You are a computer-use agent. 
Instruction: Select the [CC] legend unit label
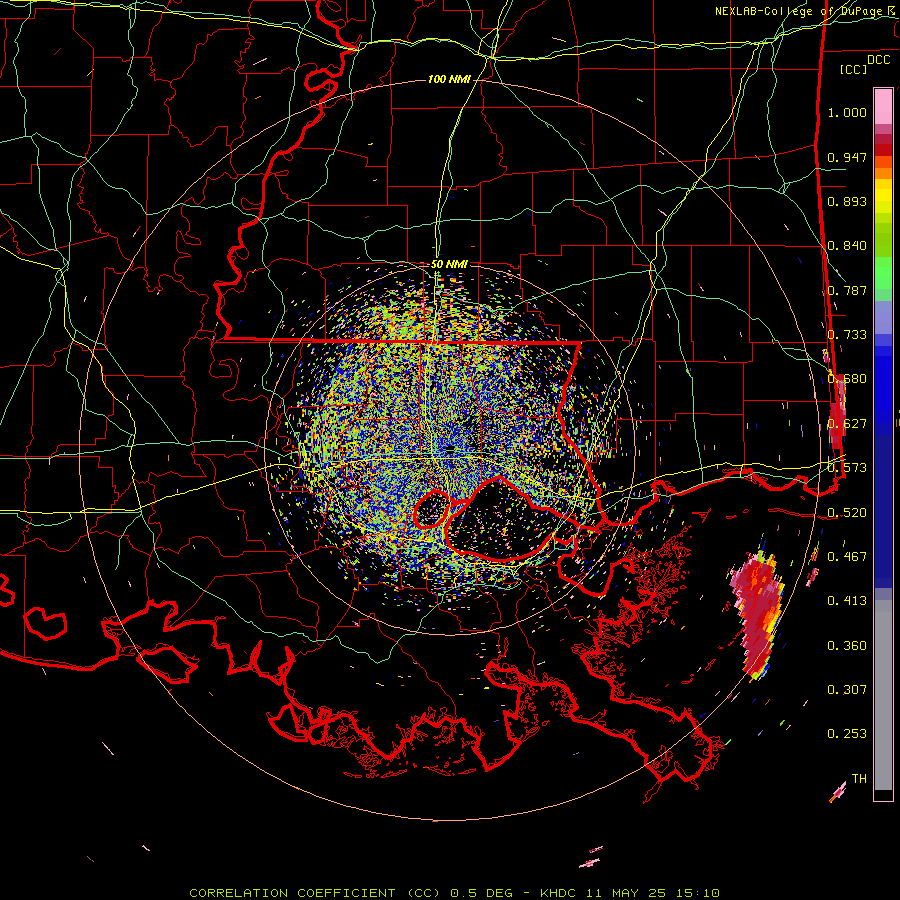coord(853,69)
